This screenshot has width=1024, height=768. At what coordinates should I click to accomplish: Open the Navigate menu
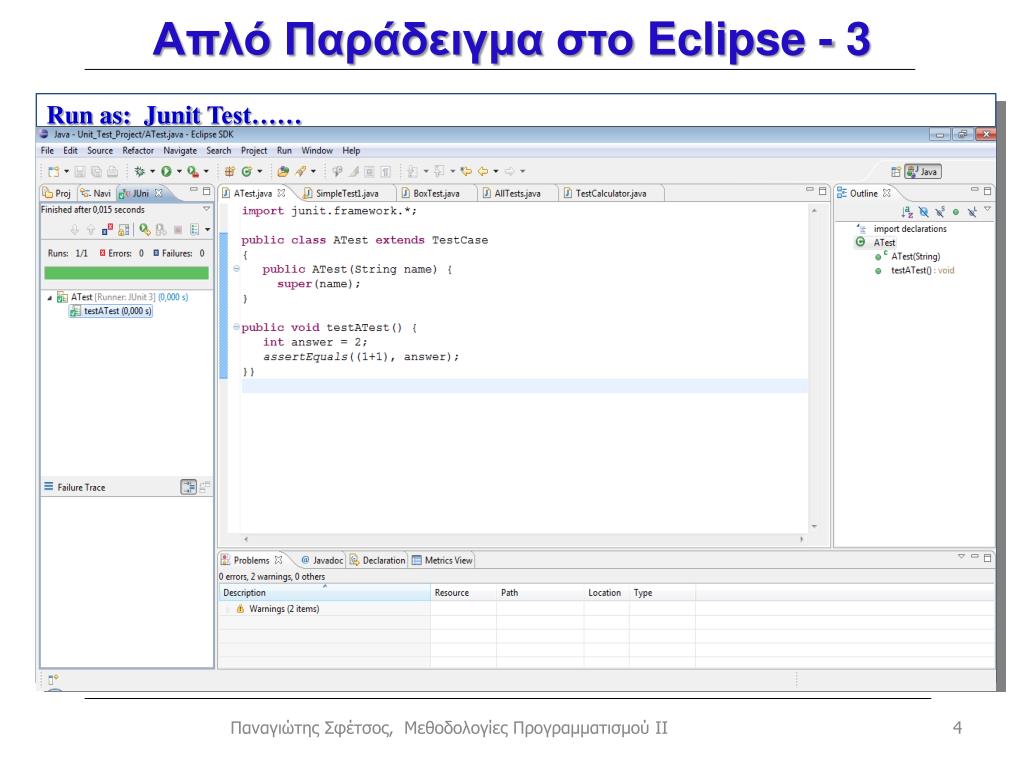pyautogui.click(x=180, y=150)
